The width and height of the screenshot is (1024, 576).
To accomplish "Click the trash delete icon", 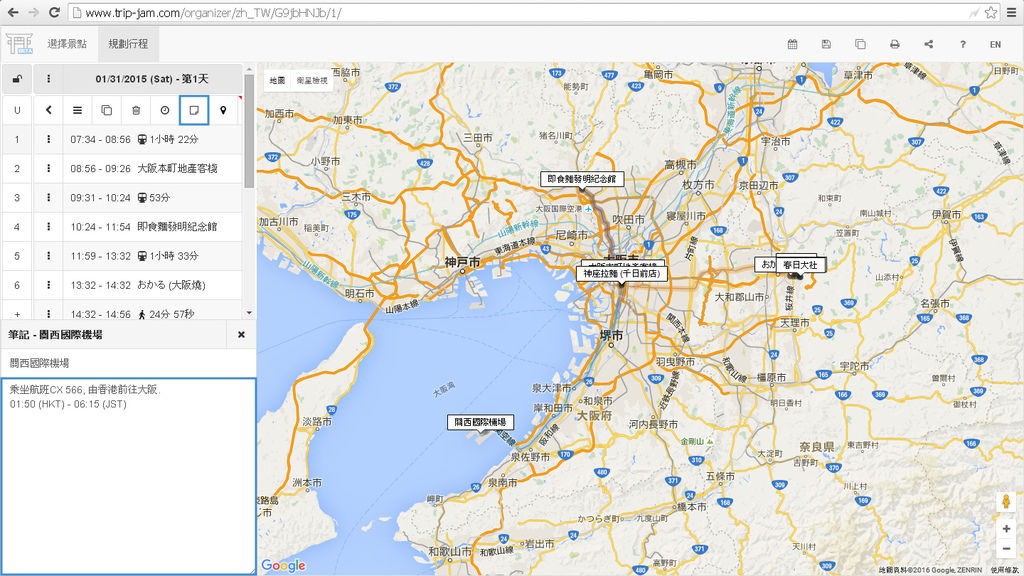I will [x=136, y=110].
